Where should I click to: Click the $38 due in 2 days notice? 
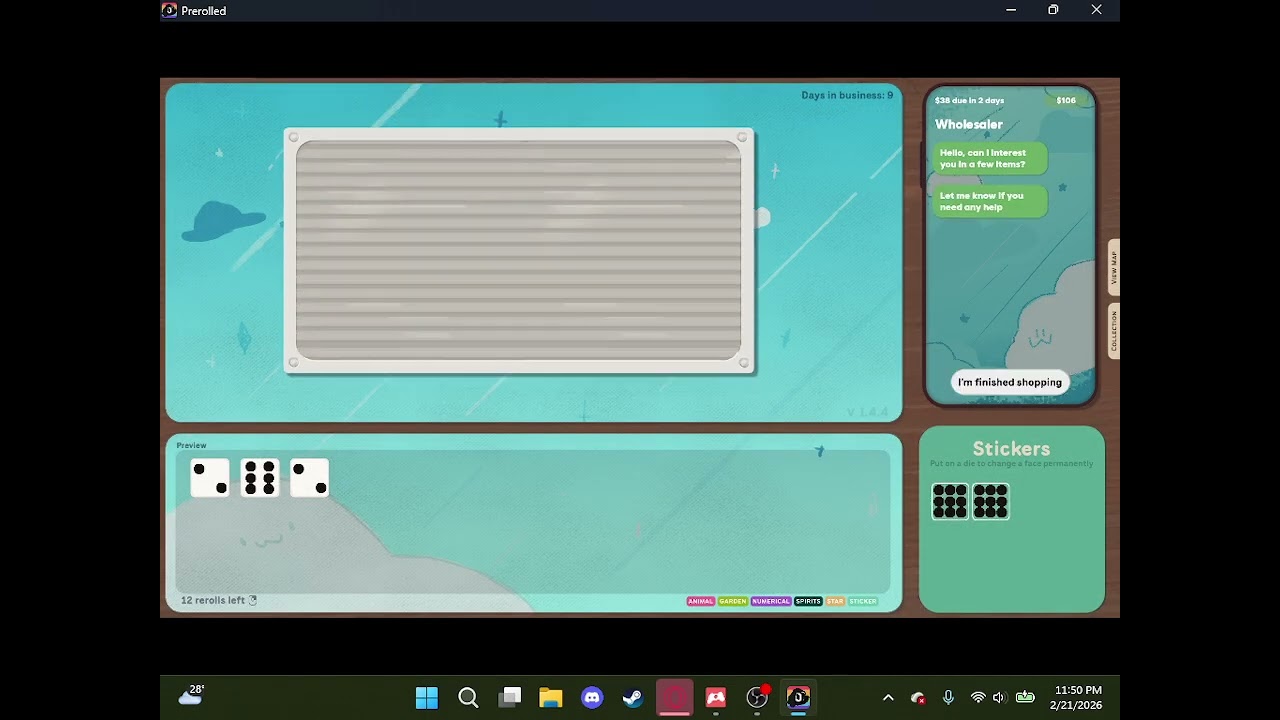point(969,100)
